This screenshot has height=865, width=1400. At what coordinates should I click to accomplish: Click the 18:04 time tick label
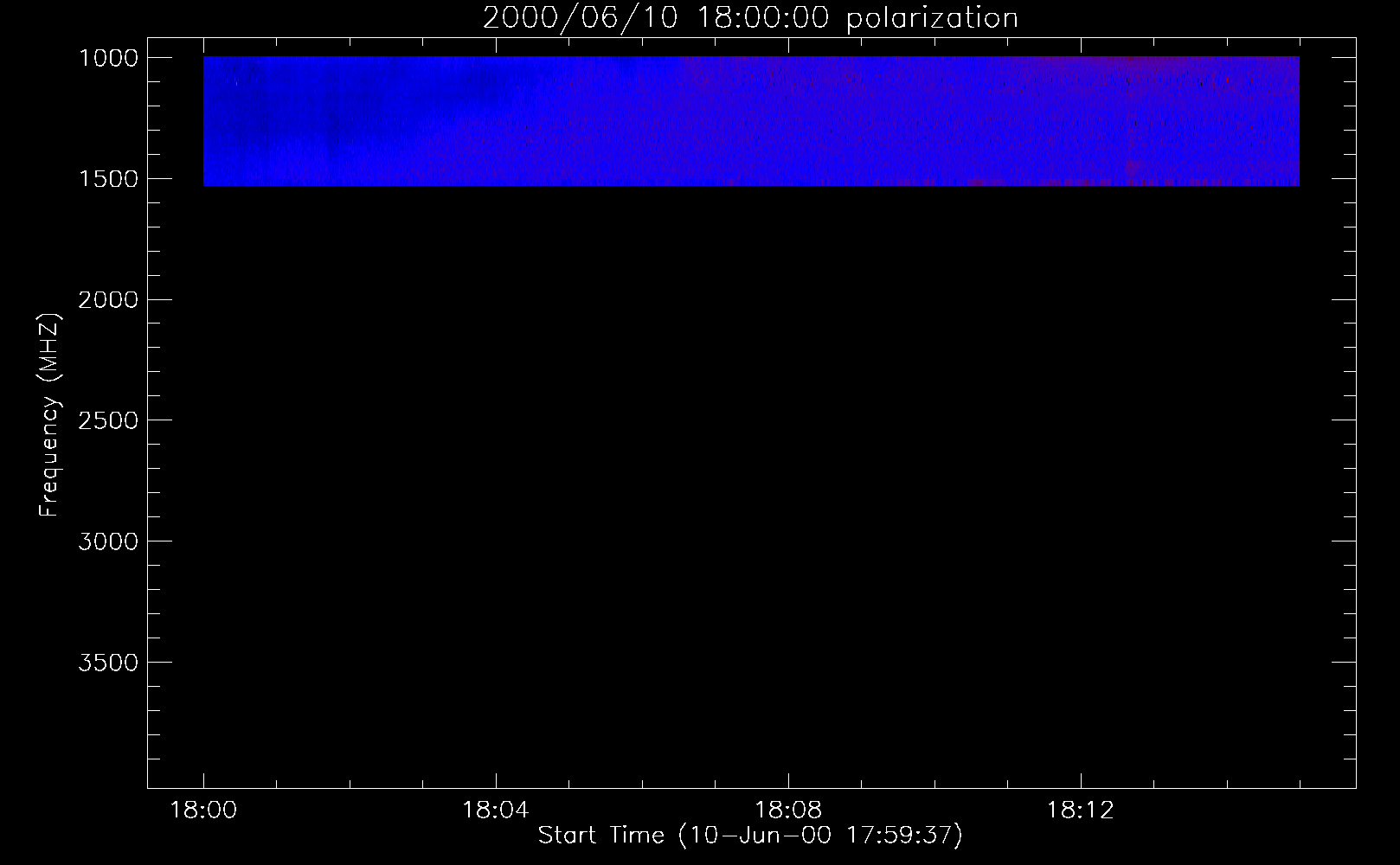point(495,811)
